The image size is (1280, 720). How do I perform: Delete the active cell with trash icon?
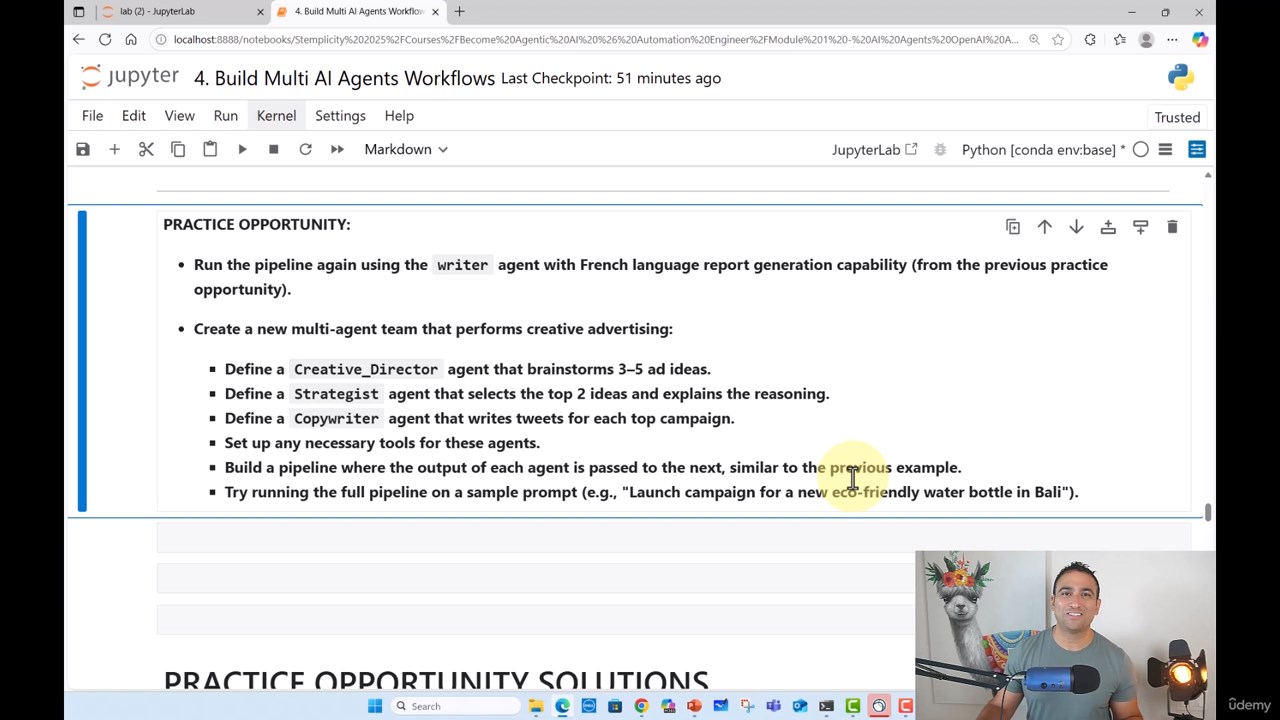click(x=1172, y=227)
